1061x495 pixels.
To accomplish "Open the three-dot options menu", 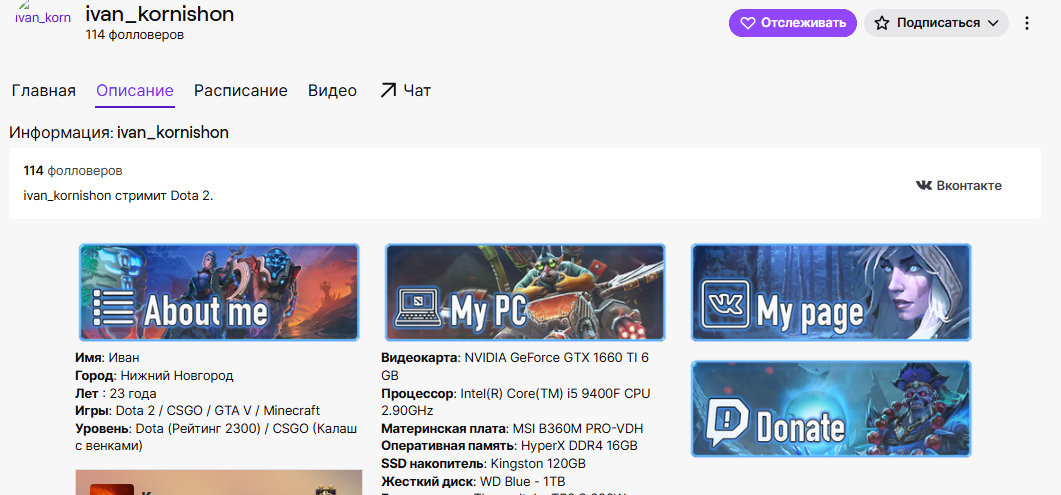I will pos(1027,23).
